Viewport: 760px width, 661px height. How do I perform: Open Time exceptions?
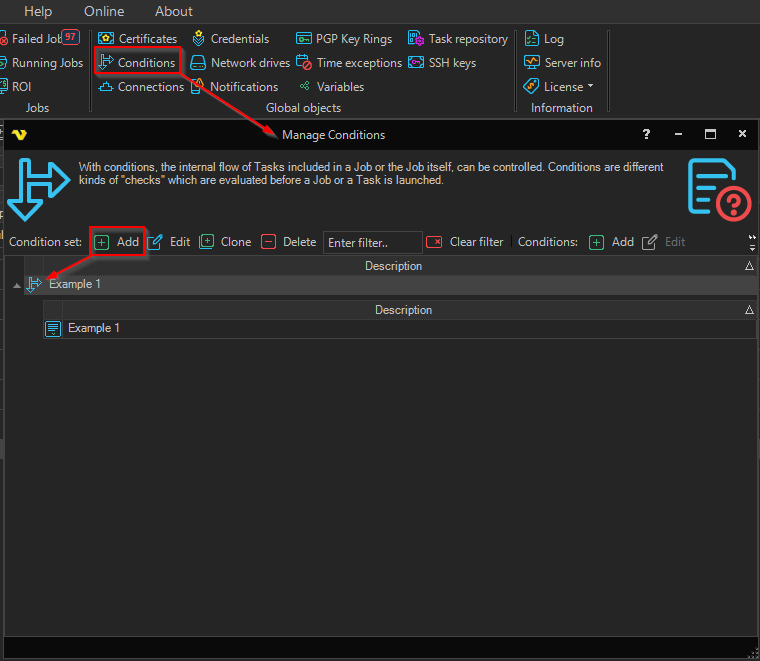coord(349,63)
